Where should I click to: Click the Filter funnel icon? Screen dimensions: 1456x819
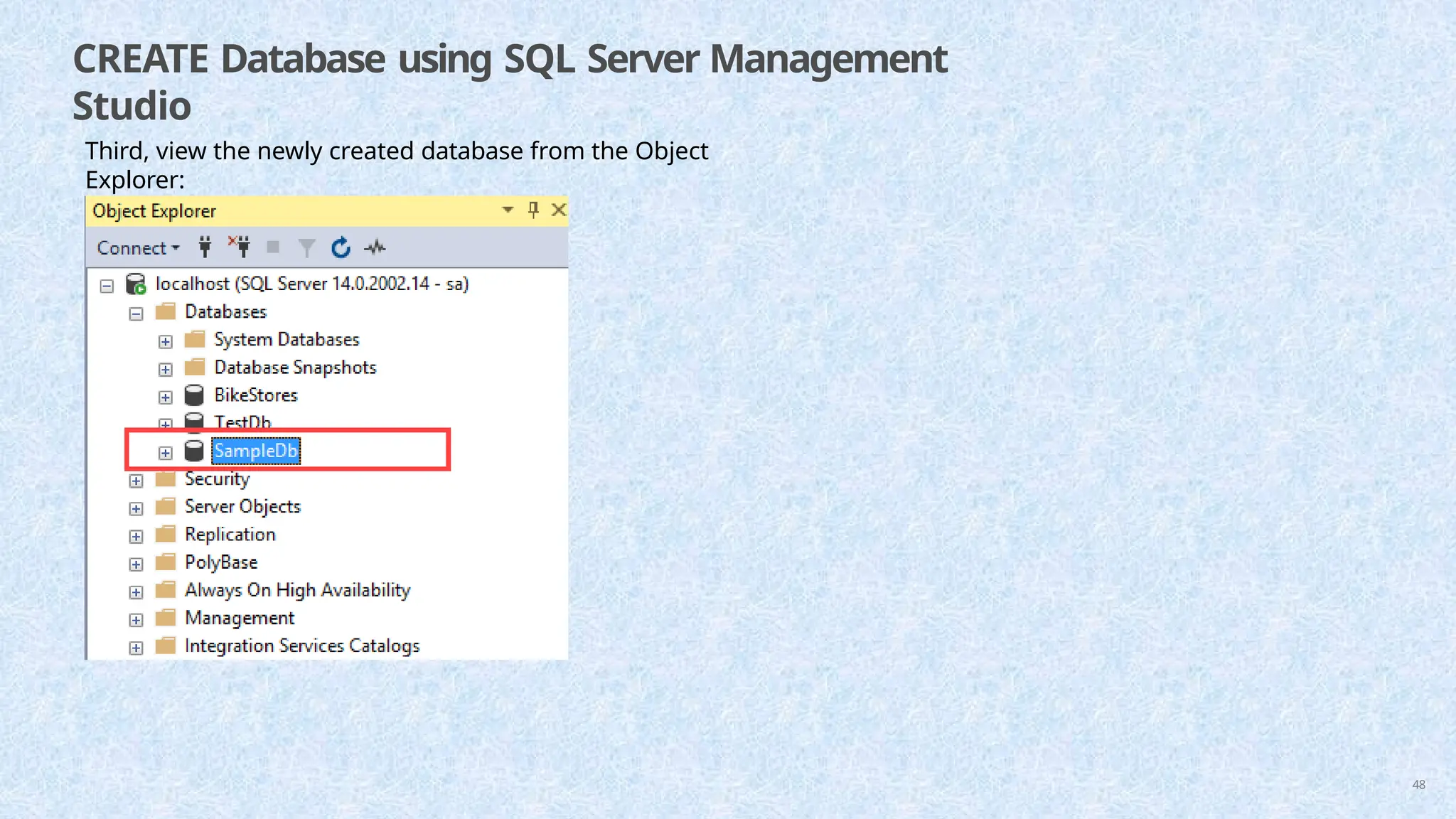(306, 247)
